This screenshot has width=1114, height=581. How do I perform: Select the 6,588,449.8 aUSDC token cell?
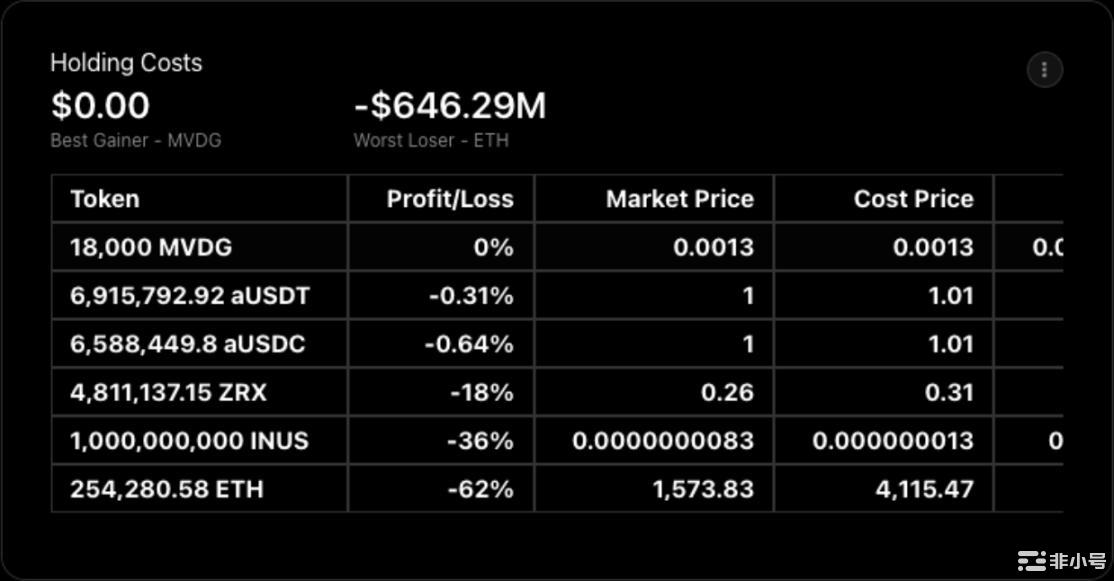tap(188, 344)
